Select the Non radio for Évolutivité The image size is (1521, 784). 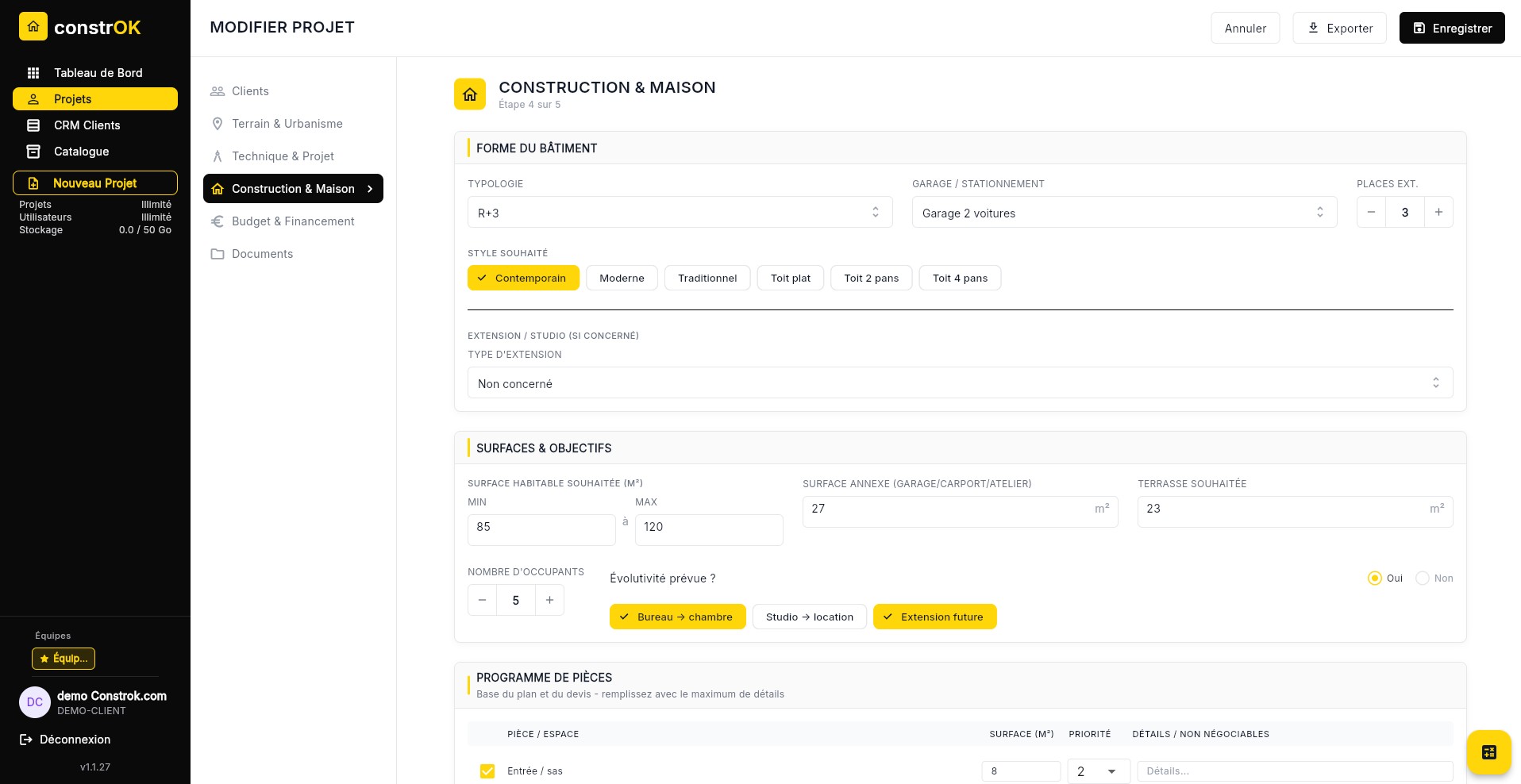click(x=1423, y=578)
